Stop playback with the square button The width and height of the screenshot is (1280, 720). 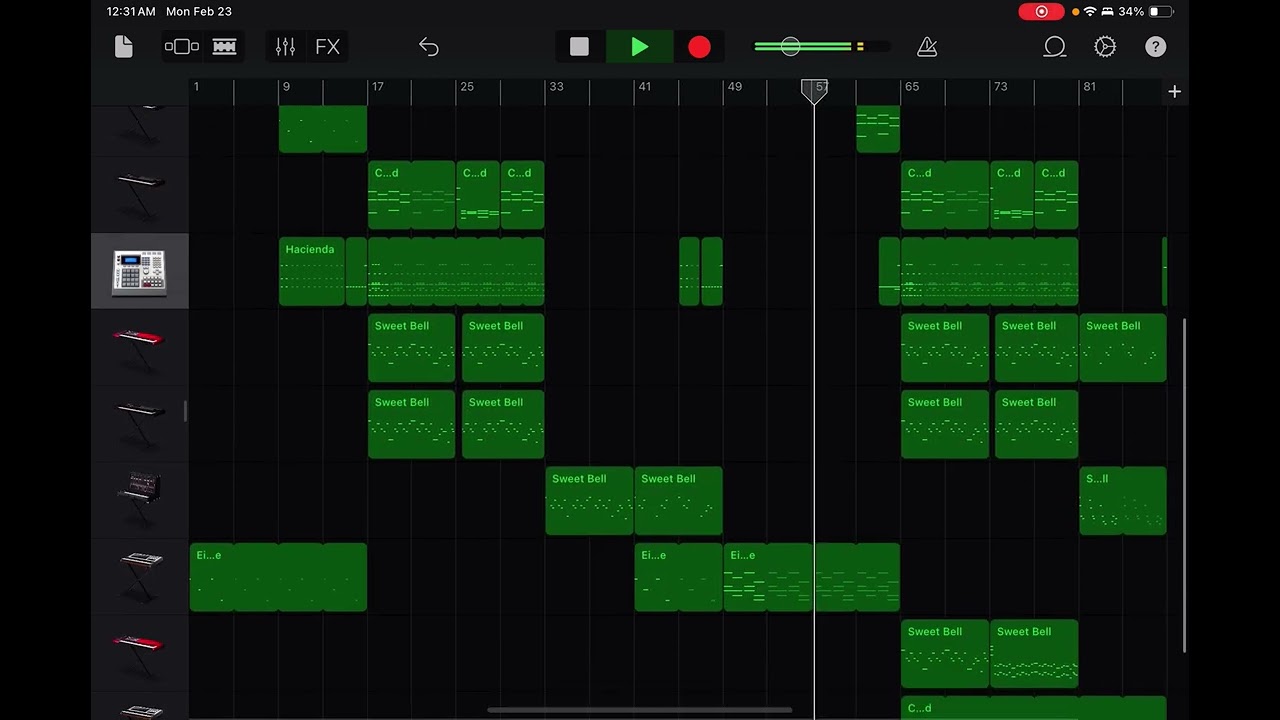(579, 47)
